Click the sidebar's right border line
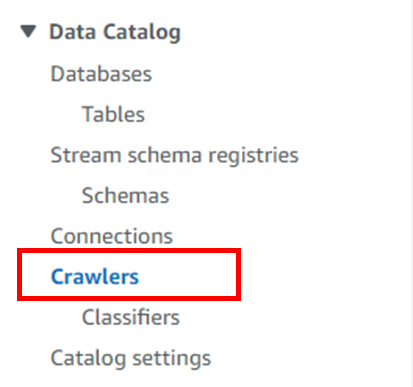Image resolution: width=413 pixels, height=387 pixels. (411, 193)
